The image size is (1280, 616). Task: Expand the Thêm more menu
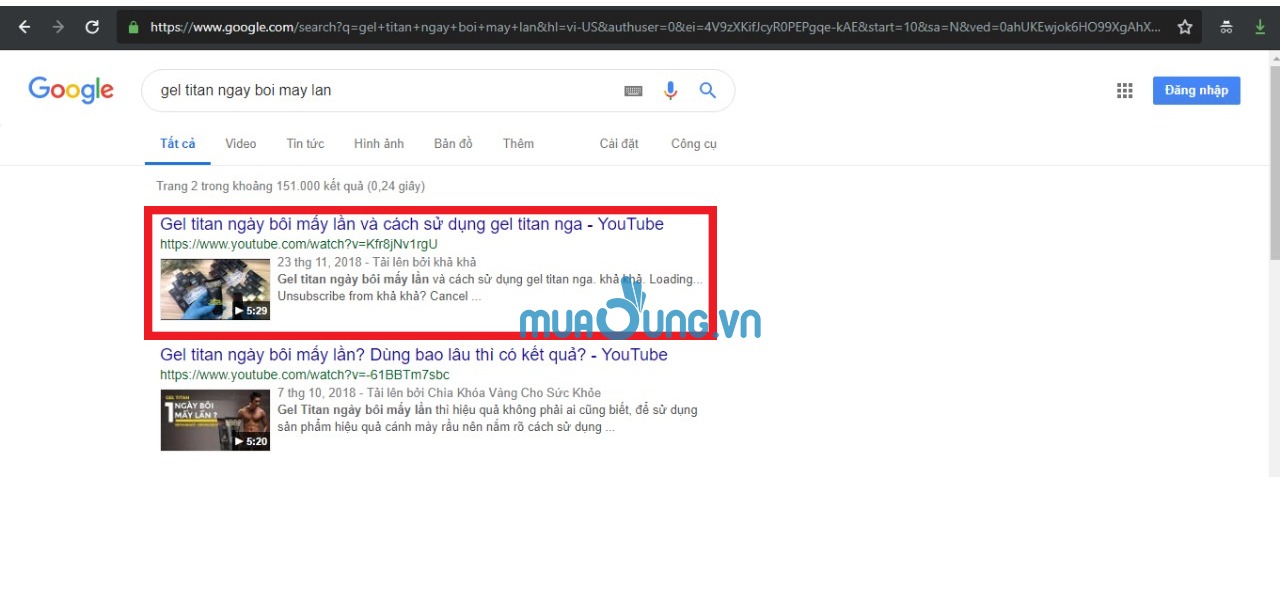(518, 144)
